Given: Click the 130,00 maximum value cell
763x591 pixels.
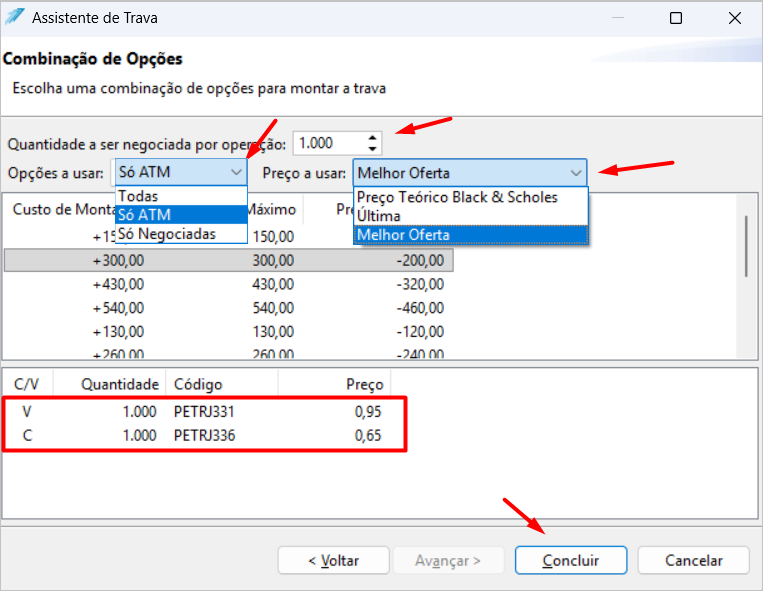Looking at the screenshot, I should [273, 332].
